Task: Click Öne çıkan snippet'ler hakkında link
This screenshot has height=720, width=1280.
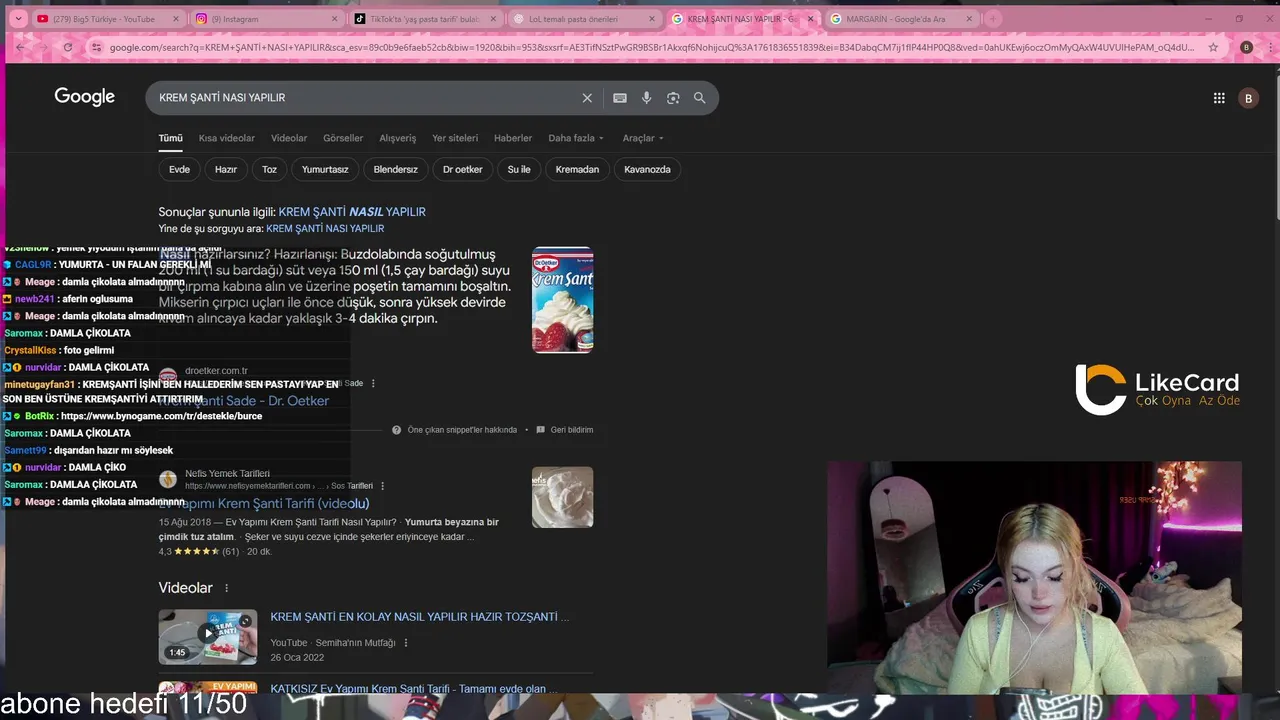Action: coord(462,430)
